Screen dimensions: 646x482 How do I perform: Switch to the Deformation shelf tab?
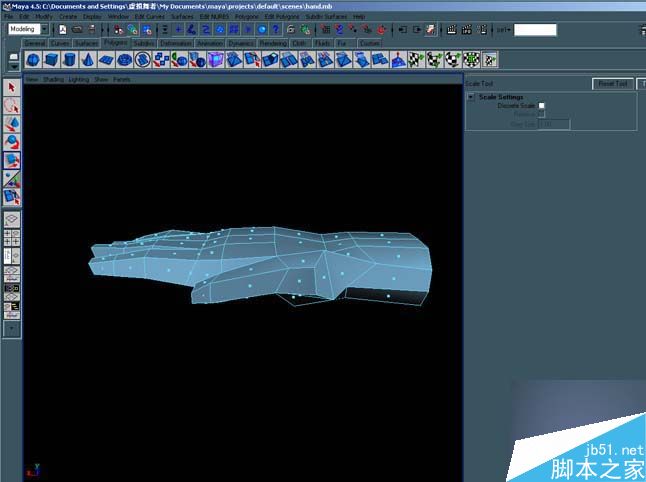pyautogui.click(x=176, y=43)
